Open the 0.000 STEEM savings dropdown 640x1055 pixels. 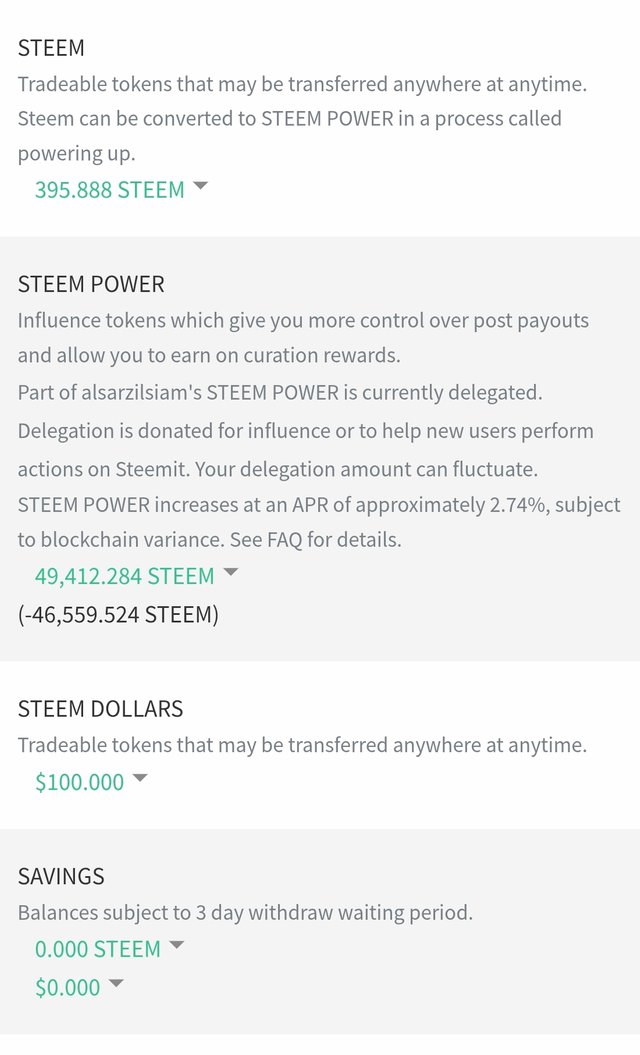tap(98, 948)
